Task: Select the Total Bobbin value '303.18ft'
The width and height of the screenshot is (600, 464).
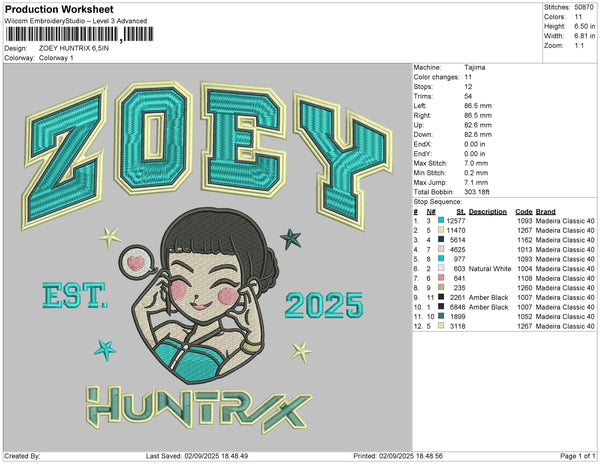Action: [x=477, y=192]
